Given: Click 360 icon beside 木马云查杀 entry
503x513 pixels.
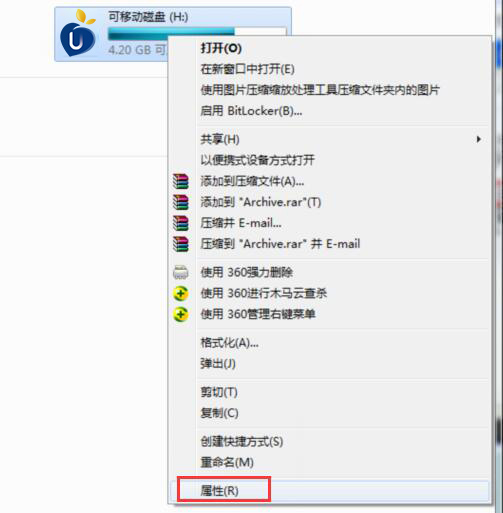Looking at the screenshot, I should tap(181, 293).
